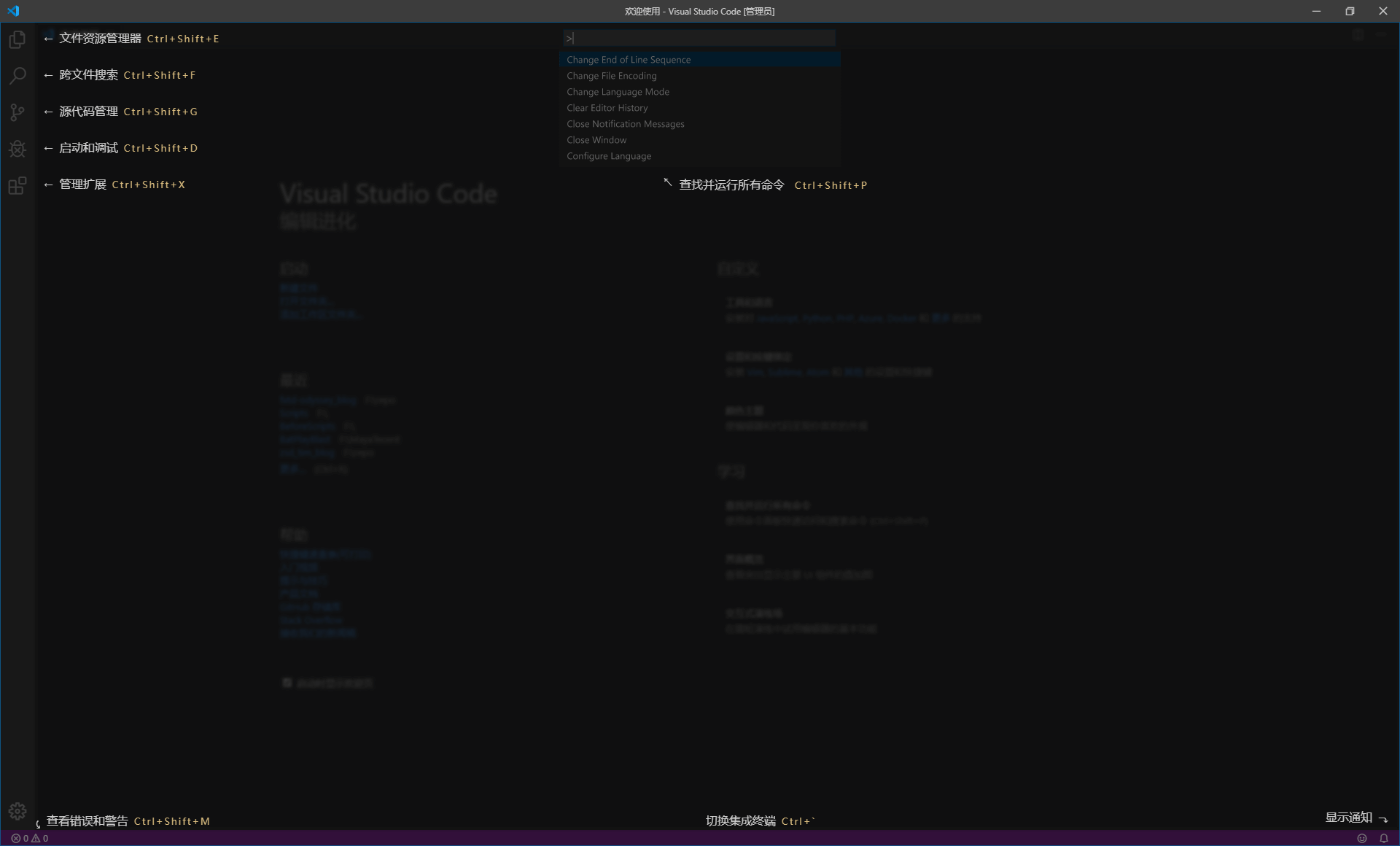Viewport: 1400px width, 846px height.
Task: Click the window title 欢迎使用 - Visual Studio Code
Action: pyautogui.click(x=699, y=11)
